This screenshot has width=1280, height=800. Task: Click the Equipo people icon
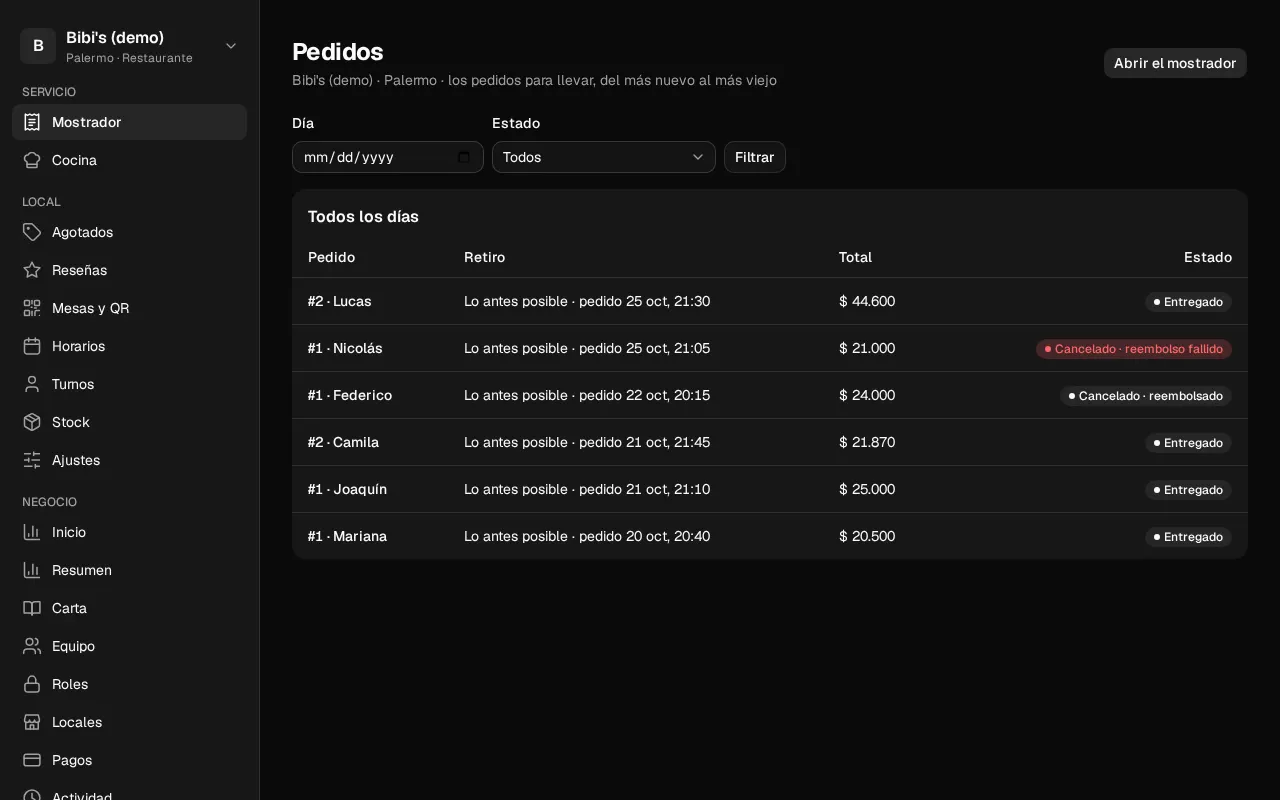pos(32,646)
